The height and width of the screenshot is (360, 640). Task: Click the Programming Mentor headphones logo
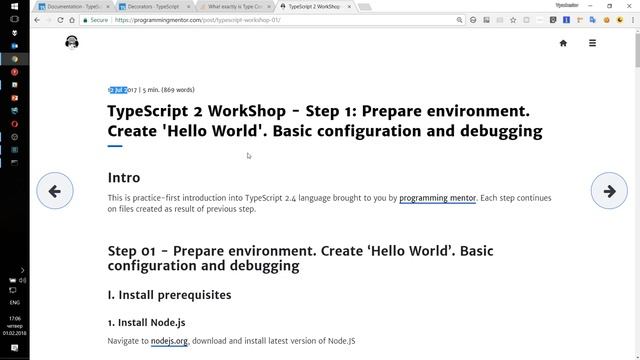[72, 42]
